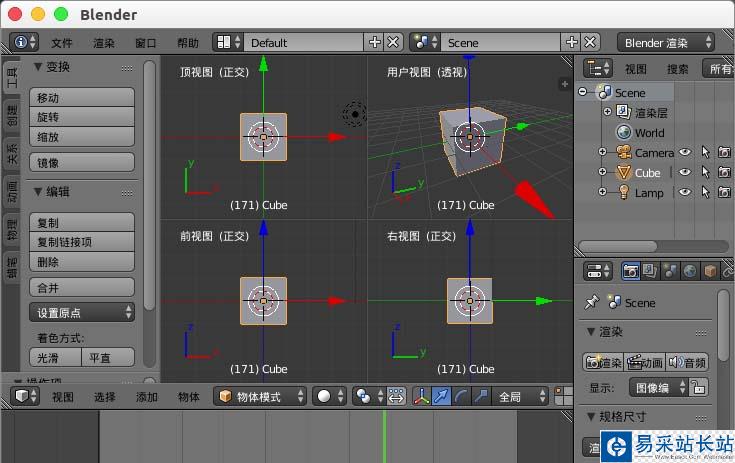Click the outliner horizontal scrollbar
This screenshot has width=735, height=463.
click(618, 246)
